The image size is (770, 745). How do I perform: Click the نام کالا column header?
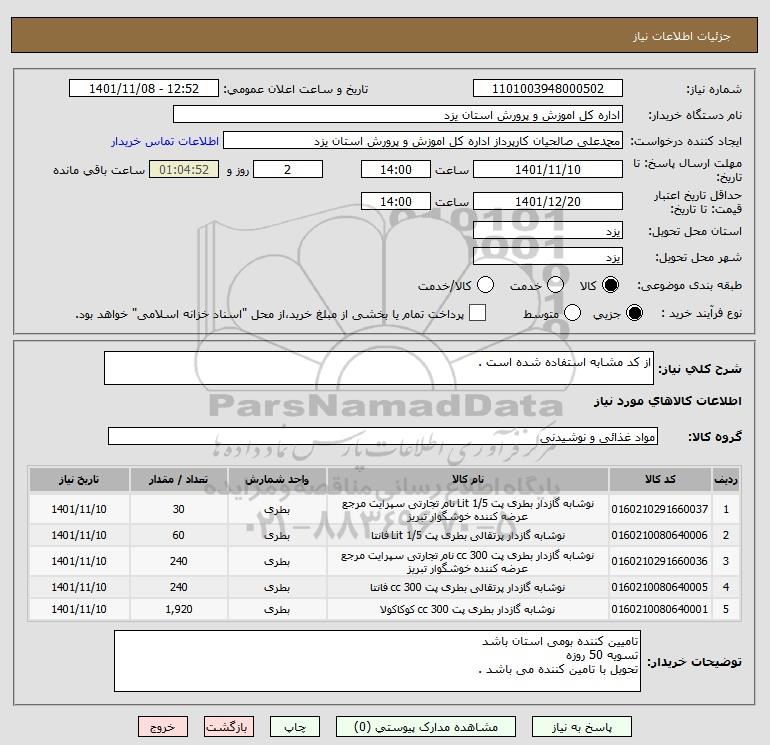click(468, 479)
